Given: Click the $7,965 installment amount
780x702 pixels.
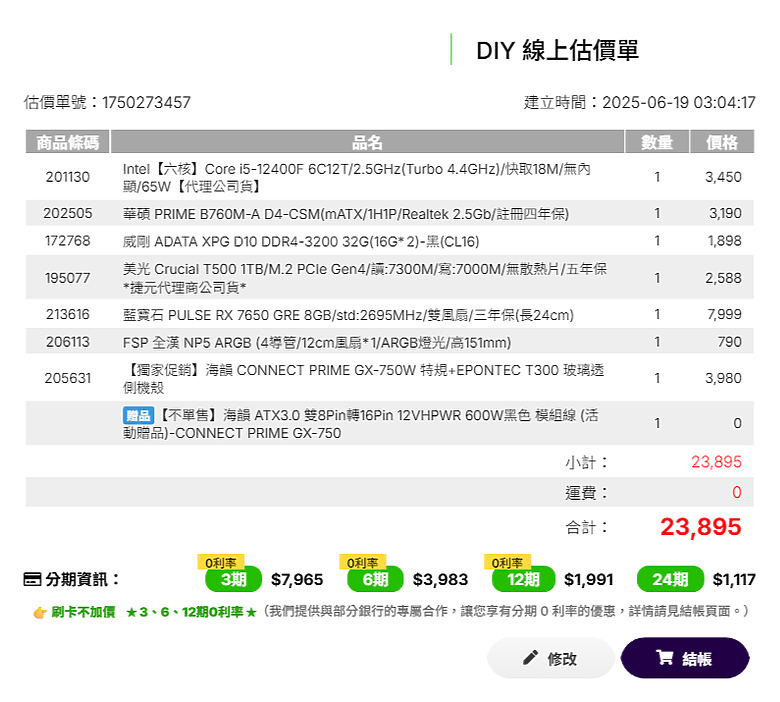Looking at the screenshot, I should (297, 579).
